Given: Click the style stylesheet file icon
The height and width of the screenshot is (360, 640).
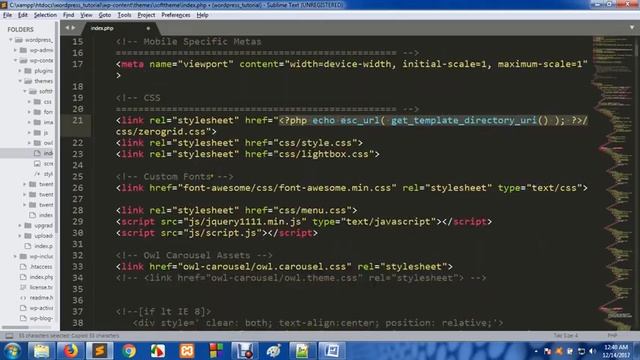Looking at the screenshot, I should [37, 174].
